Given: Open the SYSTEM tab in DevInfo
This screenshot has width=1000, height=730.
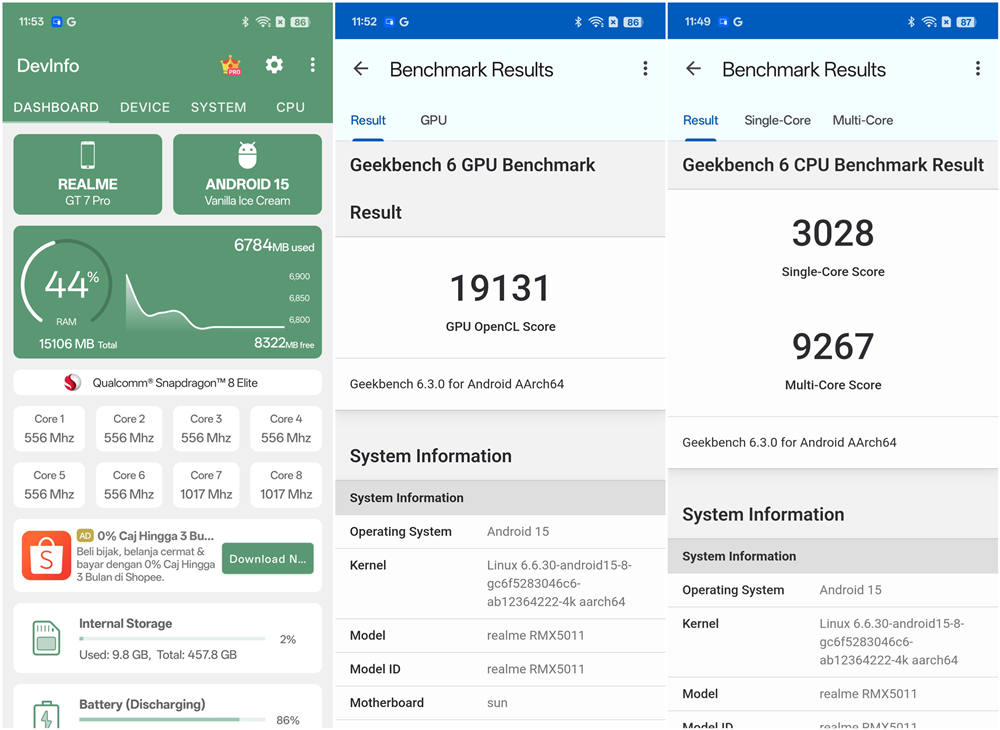Looking at the screenshot, I should click(218, 107).
